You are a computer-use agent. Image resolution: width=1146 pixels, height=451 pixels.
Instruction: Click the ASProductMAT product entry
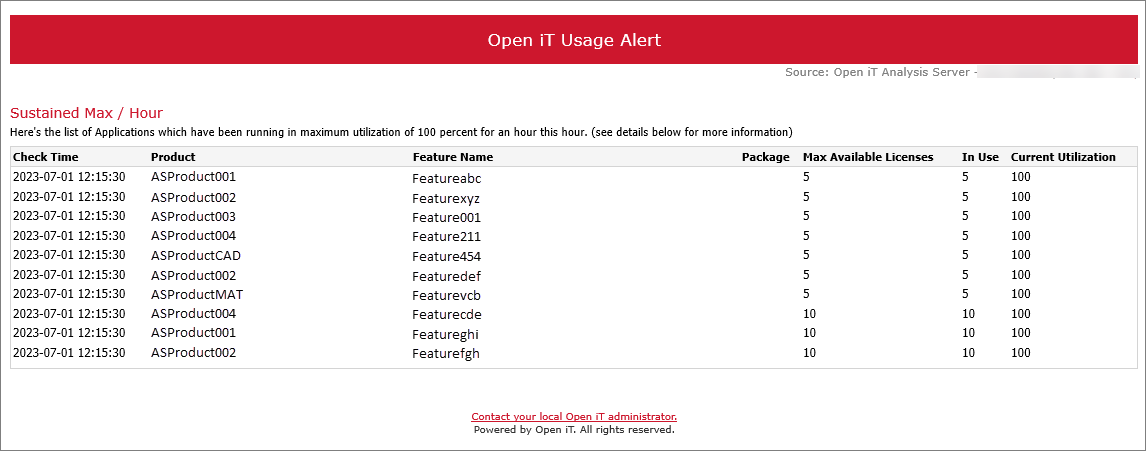pos(197,294)
